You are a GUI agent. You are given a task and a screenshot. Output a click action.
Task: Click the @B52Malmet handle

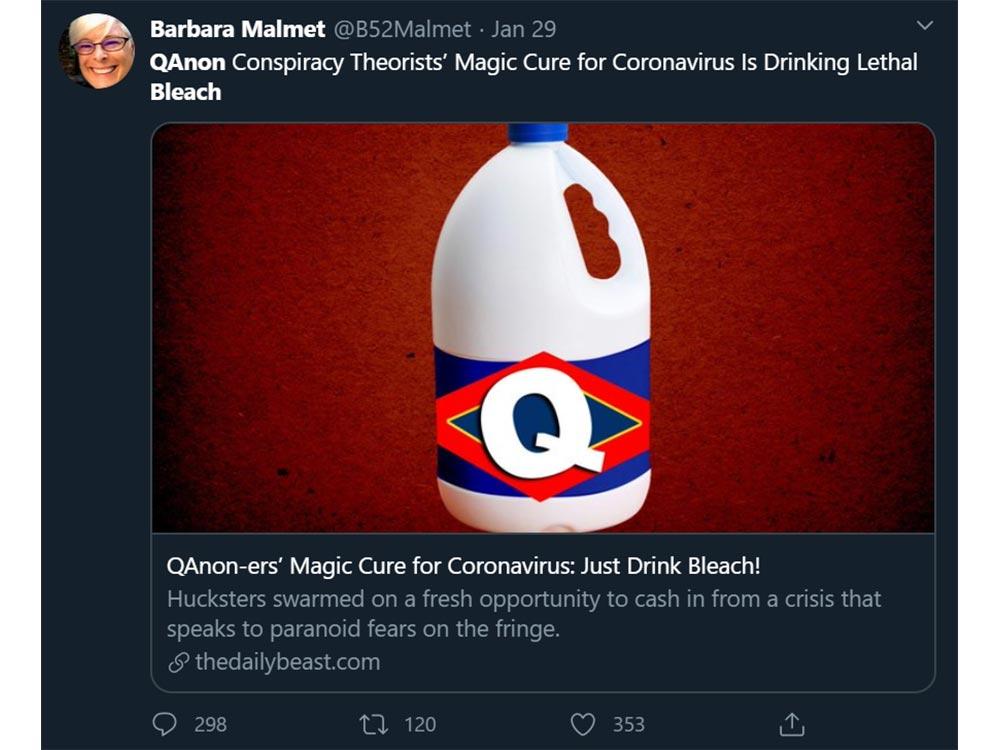click(x=404, y=29)
